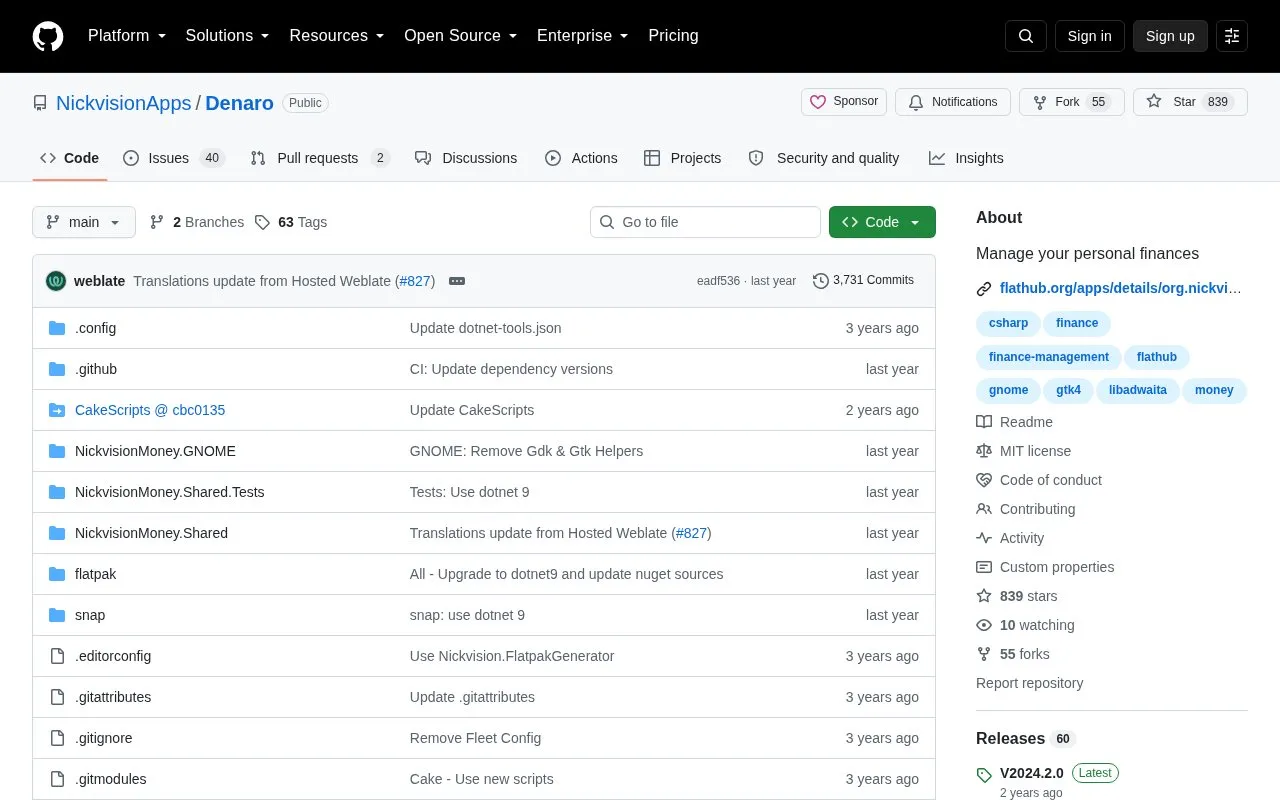Expand the Resources menu
The height and width of the screenshot is (800, 1280).
[x=337, y=36]
